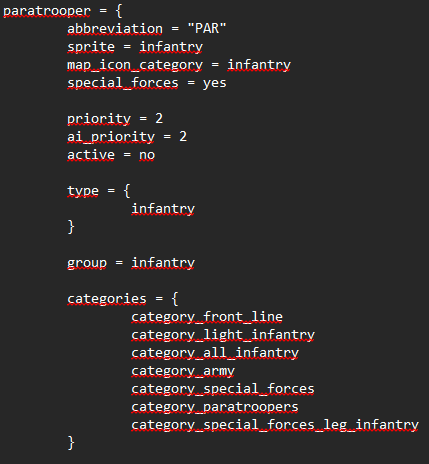
Task: Click the special_forces key name
Action: (x=123, y=83)
